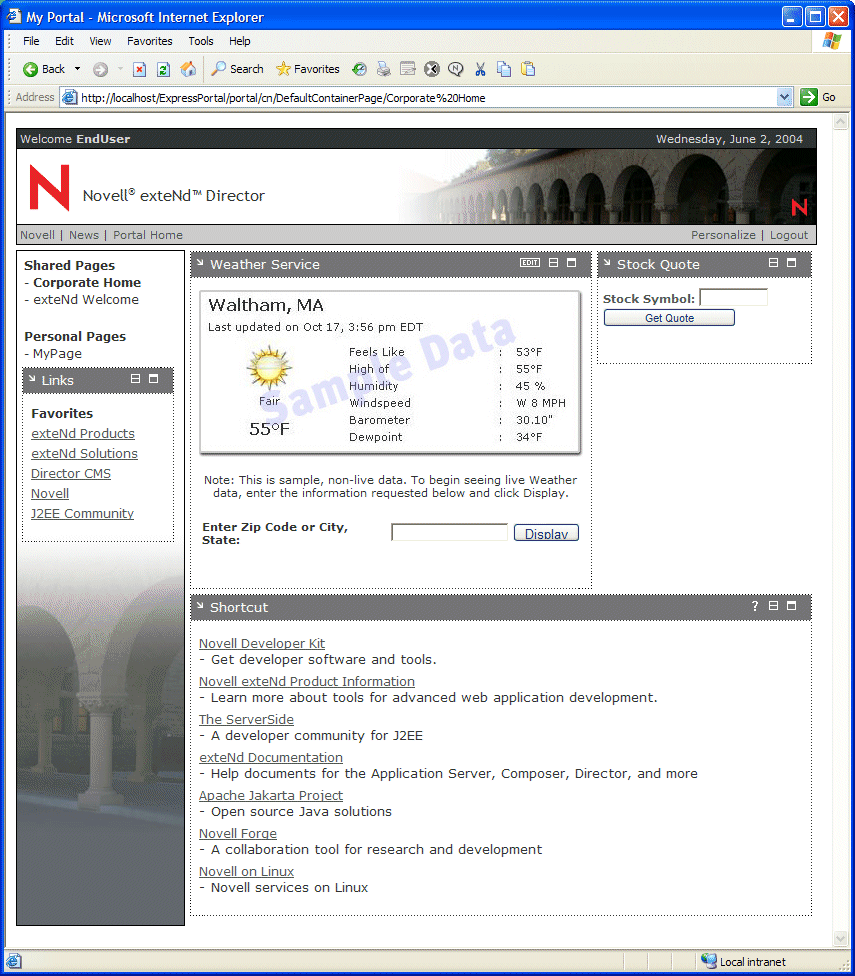Open the Tools menu
The image size is (855, 976).
click(x=200, y=41)
